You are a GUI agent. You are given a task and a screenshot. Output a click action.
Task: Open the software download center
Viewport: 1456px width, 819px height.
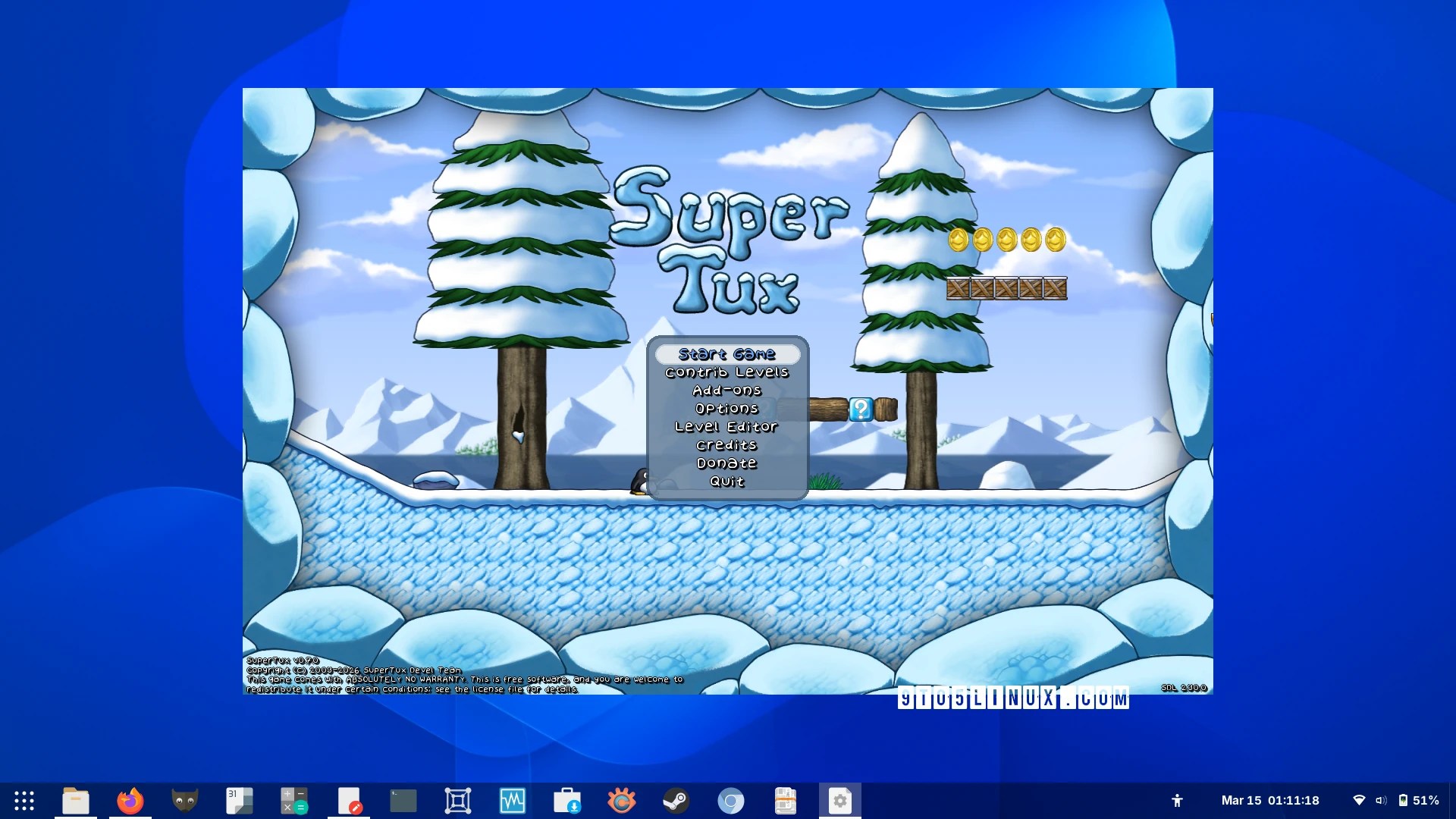point(566,800)
